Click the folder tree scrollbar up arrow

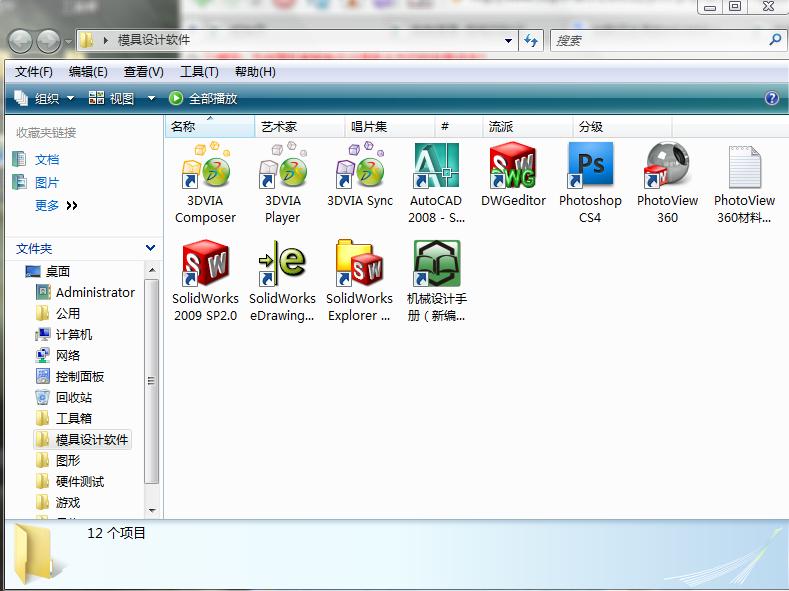pyautogui.click(x=151, y=270)
